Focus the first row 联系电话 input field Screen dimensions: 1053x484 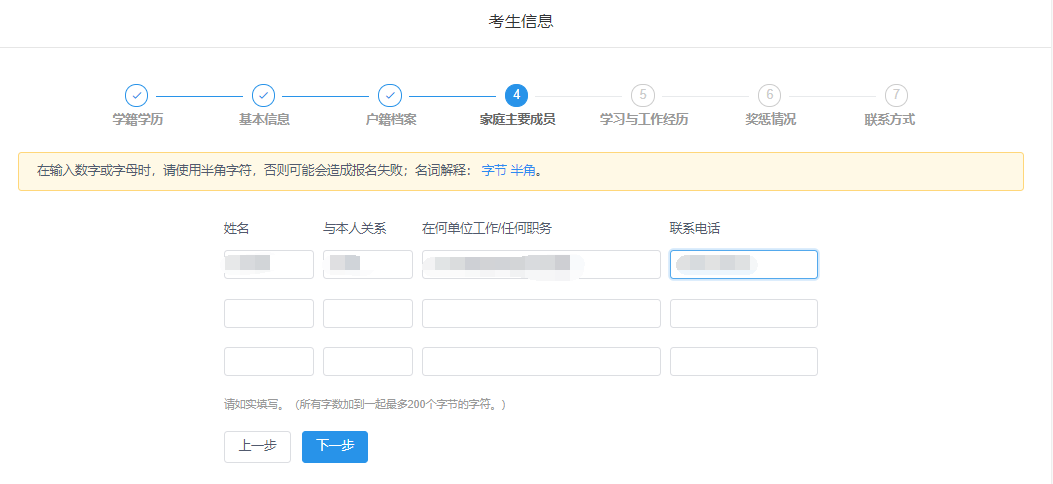(743, 264)
